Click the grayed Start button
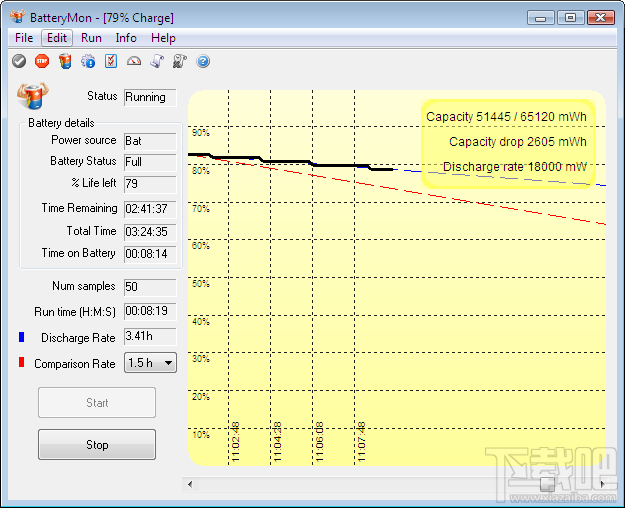This screenshot has height=508, width=625. click(97, 403)
